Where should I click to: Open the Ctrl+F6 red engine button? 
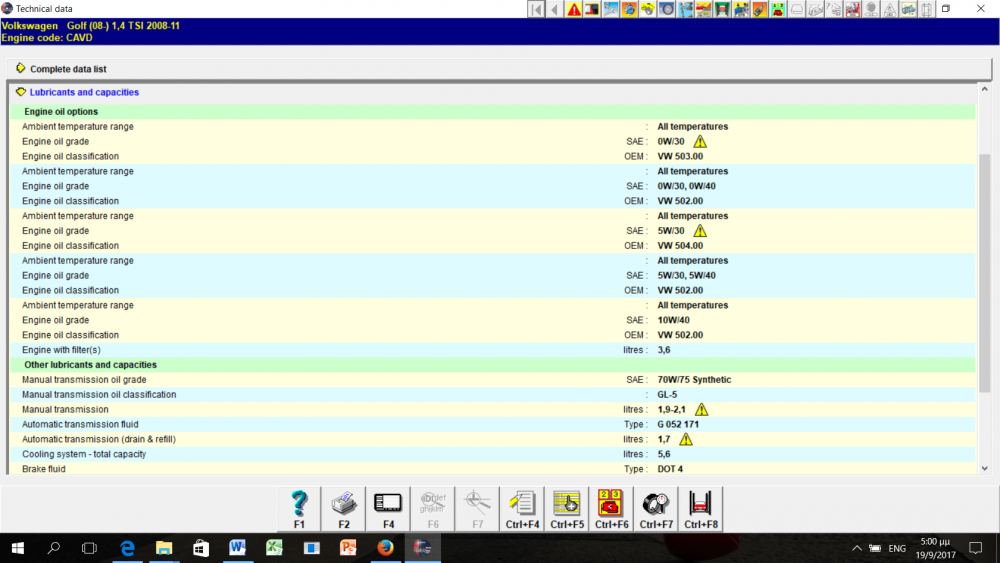612,508
